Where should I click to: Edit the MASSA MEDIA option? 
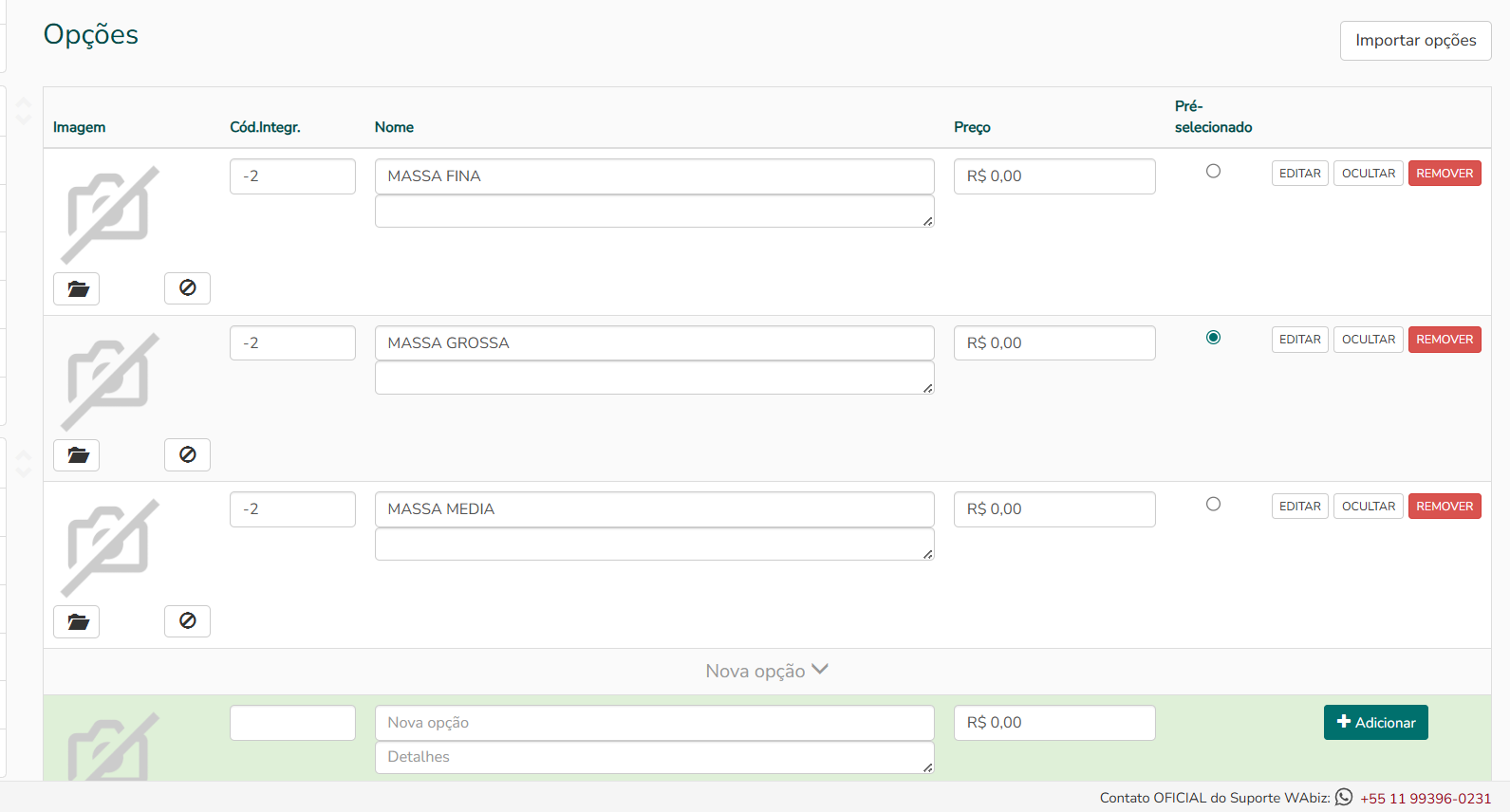click(1299, 507)
